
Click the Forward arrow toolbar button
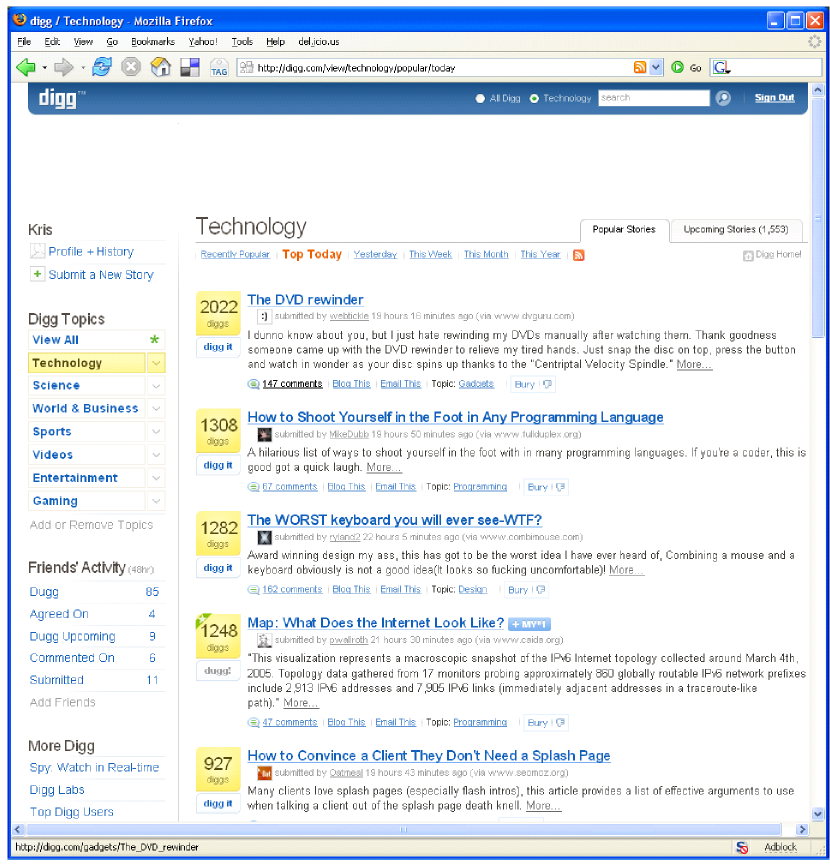click(x=63, y=67)
